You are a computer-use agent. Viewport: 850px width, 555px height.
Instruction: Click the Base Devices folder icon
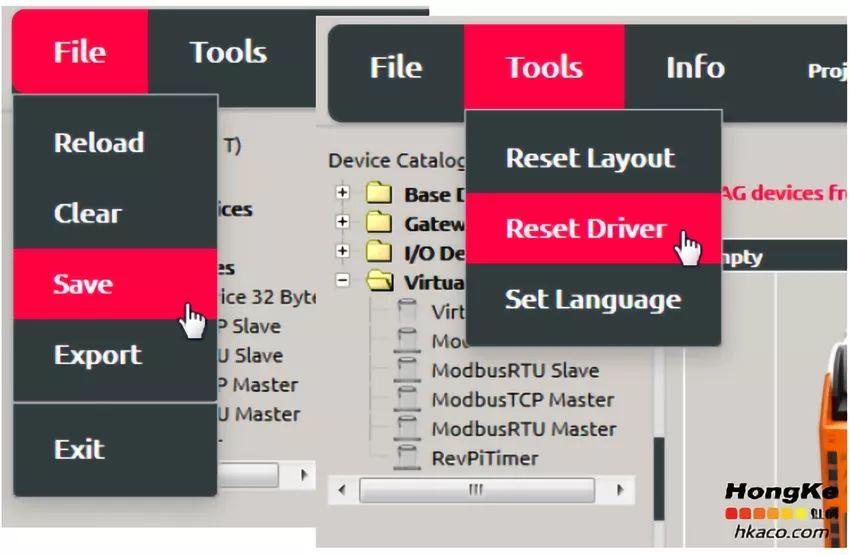click(x=379, y=193)
